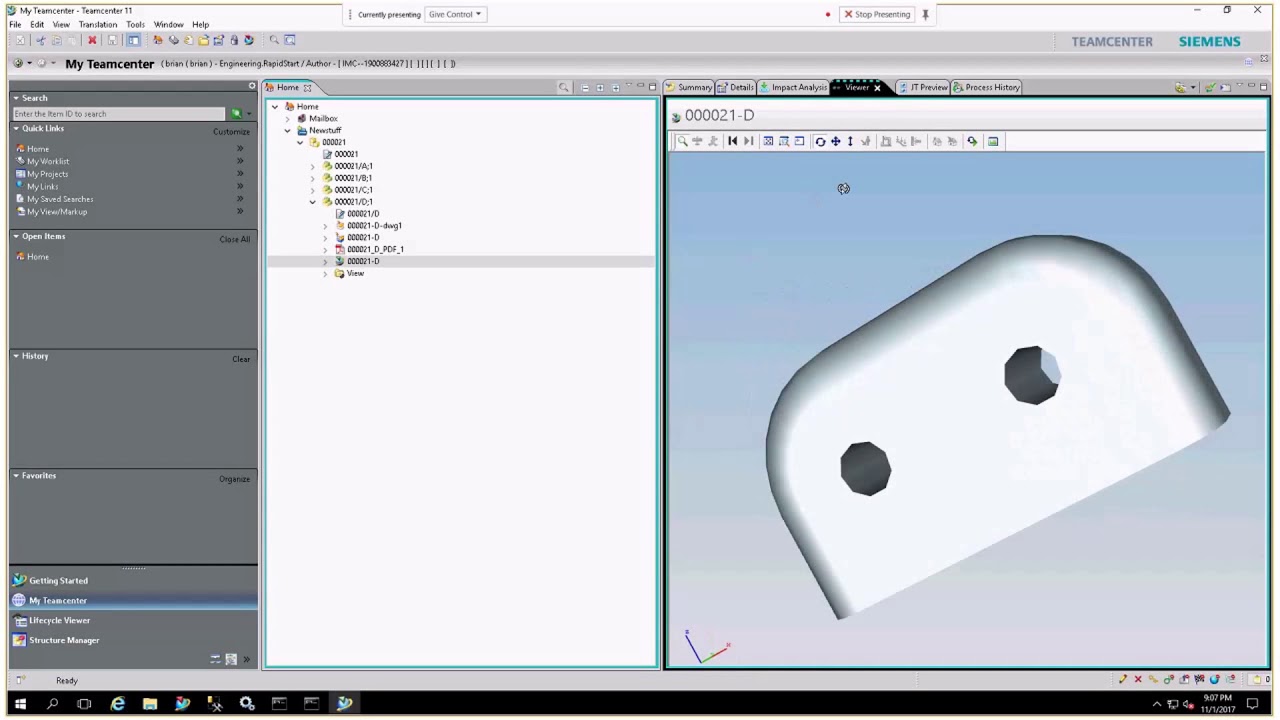Open the Translation menu
The width and height of the screenshot is (1280, 720).
tap(97, 24)
